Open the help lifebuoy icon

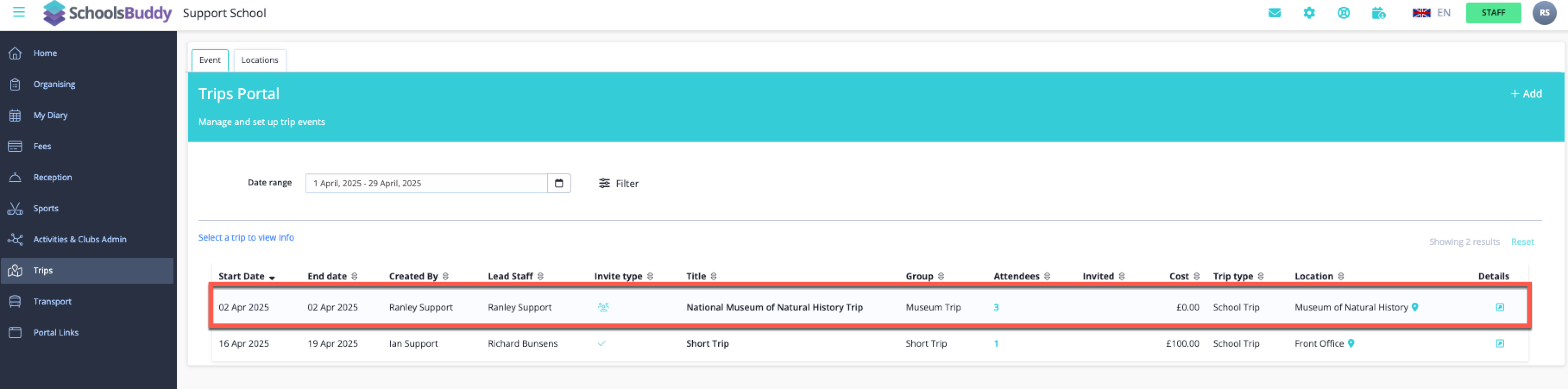[x=1343, y=13]
